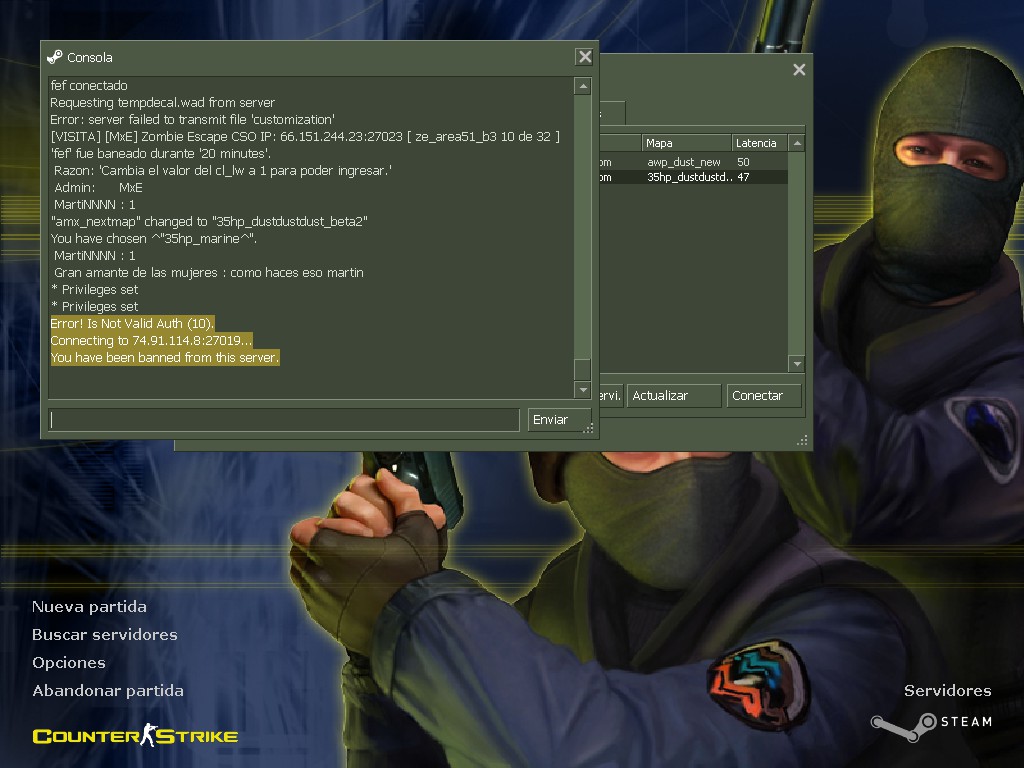
Task: Click 'Connecting to 74.91.114.8:27019...' console line
Action: pyautogui.click(x=151, y=341)
